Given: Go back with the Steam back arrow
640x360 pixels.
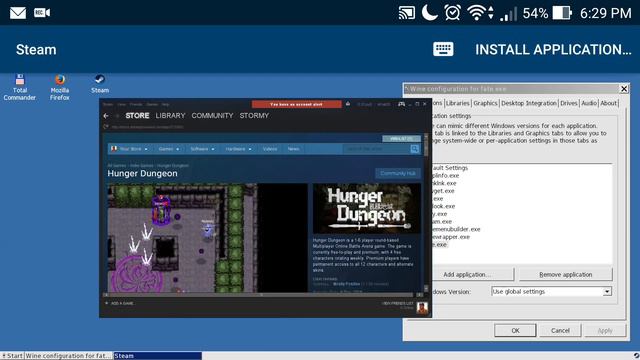Looking at the screenshot, I should pos(106,116).
